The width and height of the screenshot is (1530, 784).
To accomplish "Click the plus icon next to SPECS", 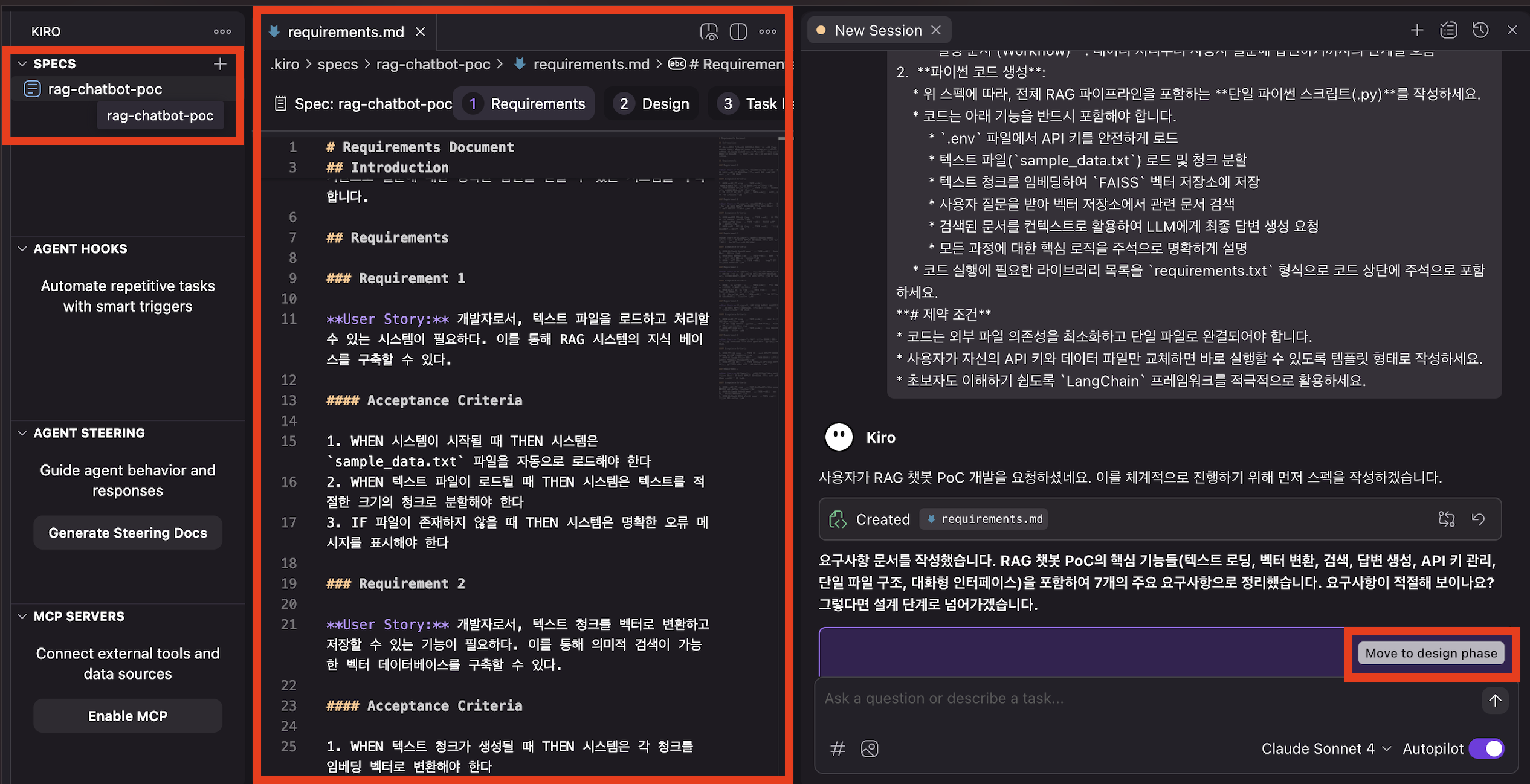I will coord(220,63).
